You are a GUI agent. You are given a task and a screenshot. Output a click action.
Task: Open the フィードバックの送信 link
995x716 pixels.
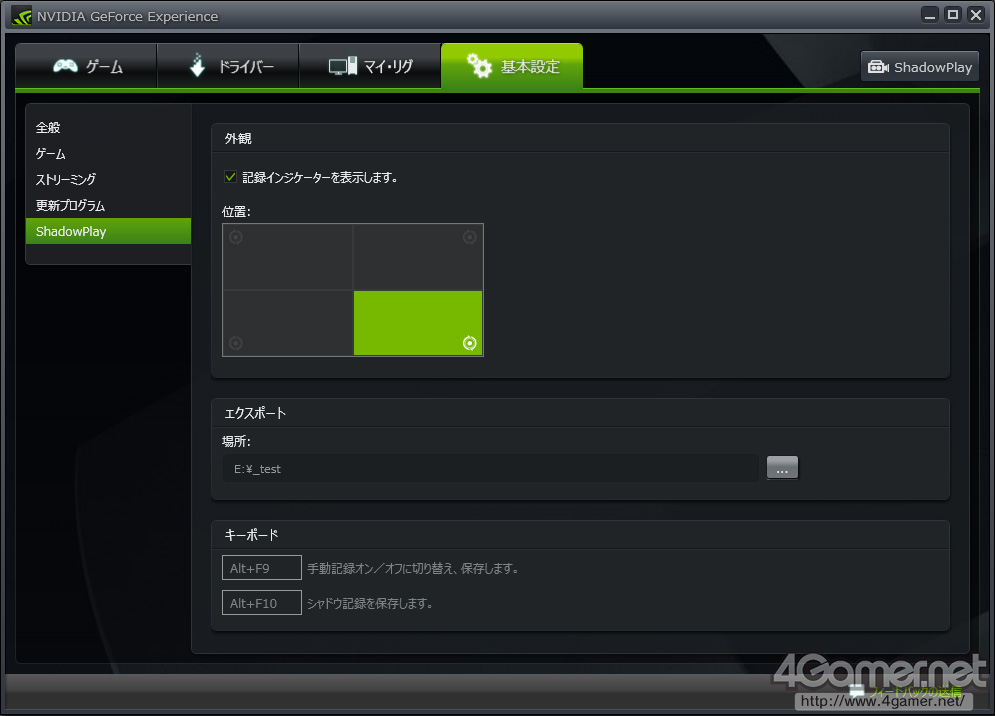pyautogui.click(x=914, y=691)
